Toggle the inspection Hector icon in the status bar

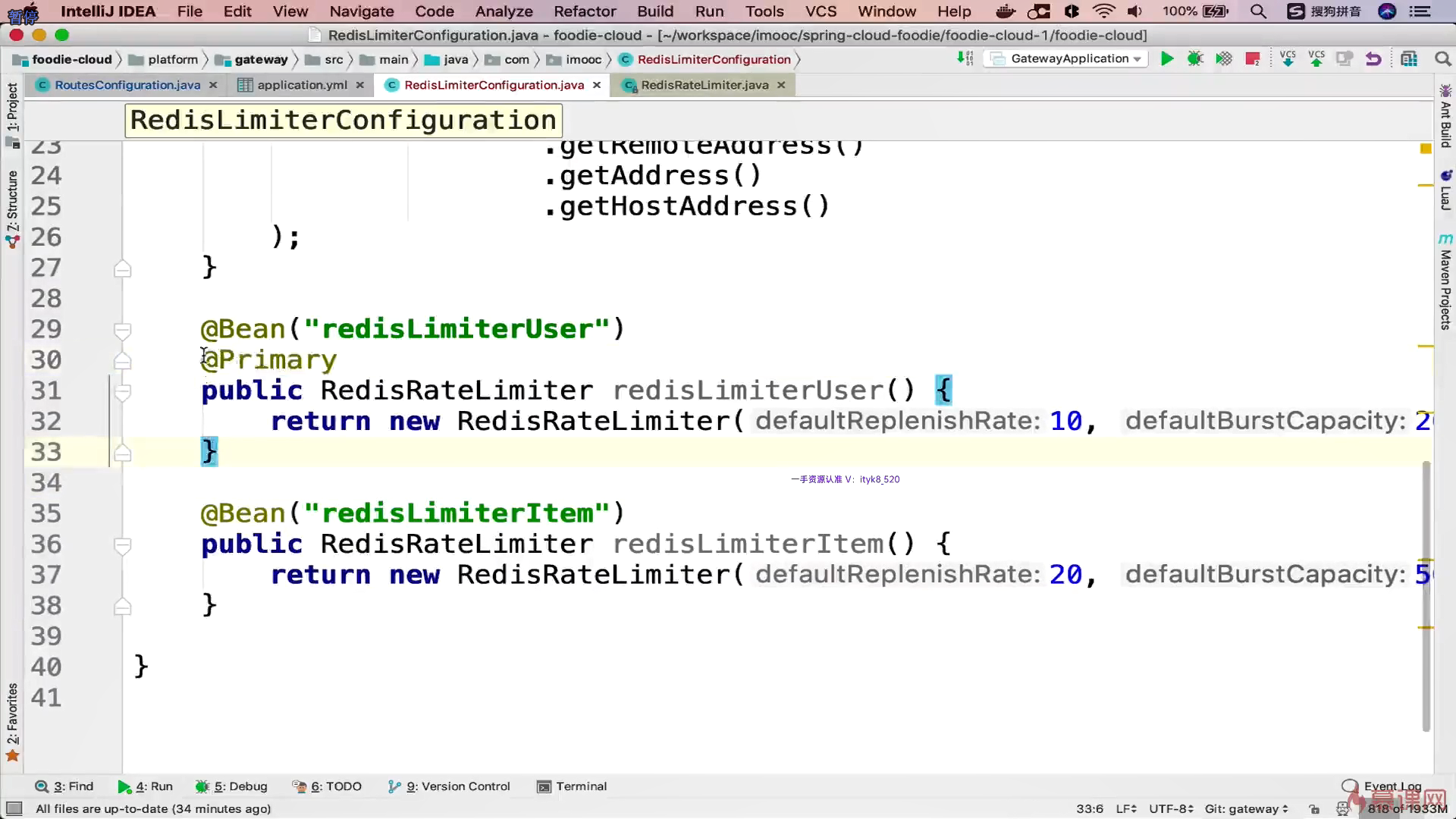[x=1343, y=809]
